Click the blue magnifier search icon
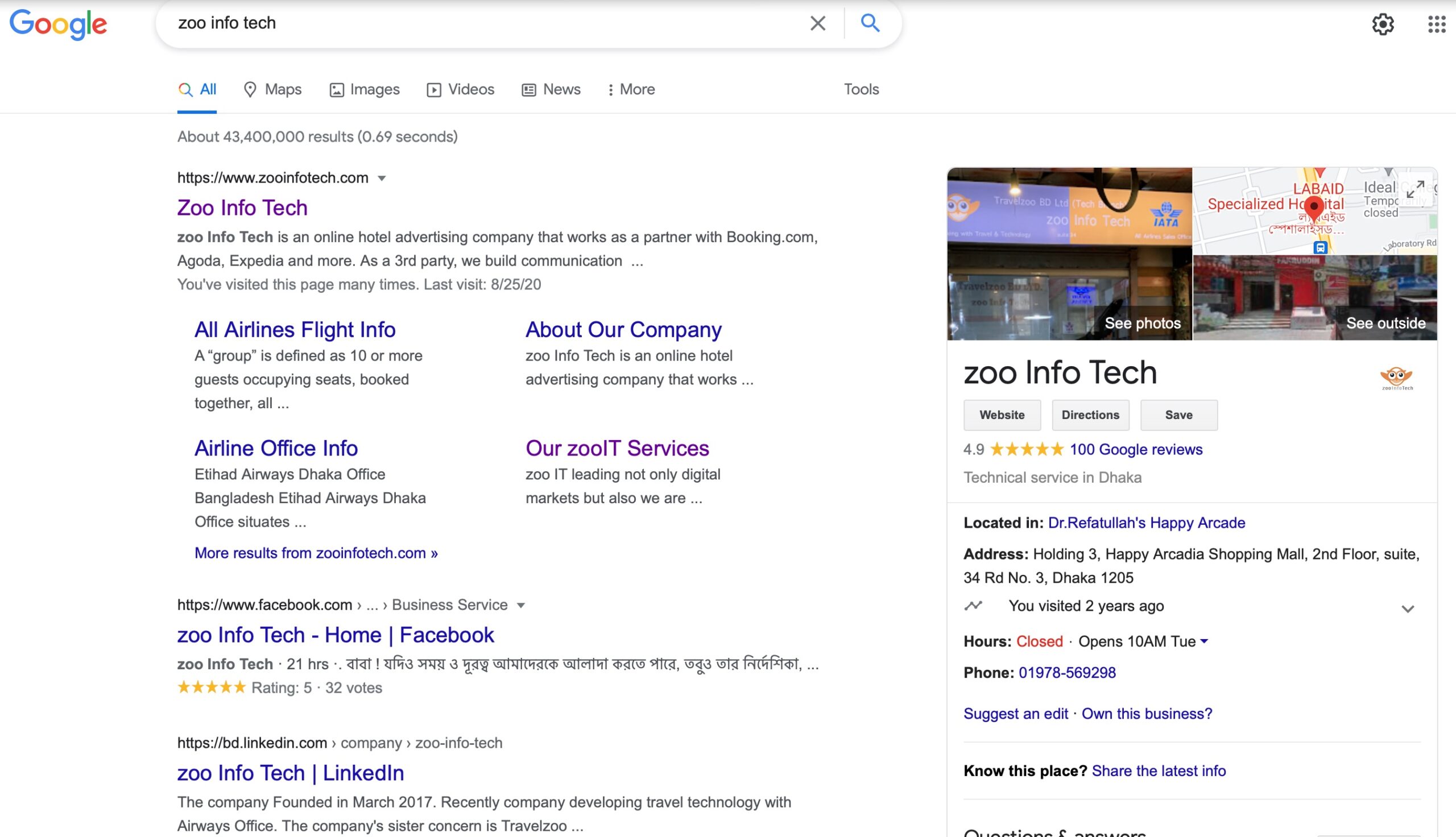Image resolution: width=1456 pixels, height=837 pixels. [870, 23]
